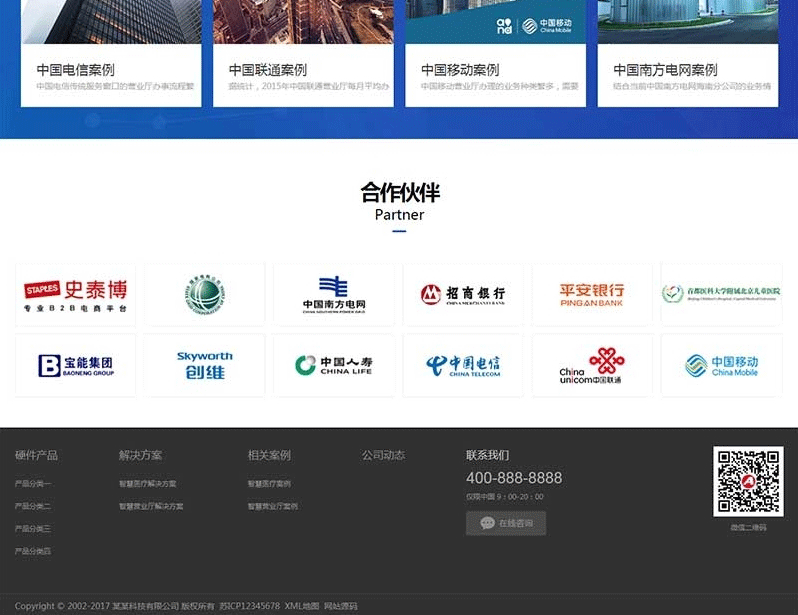Screen dimensions: 798x615
Task: Click the 中国移动案例 card photo with logo
Action: 495,22
